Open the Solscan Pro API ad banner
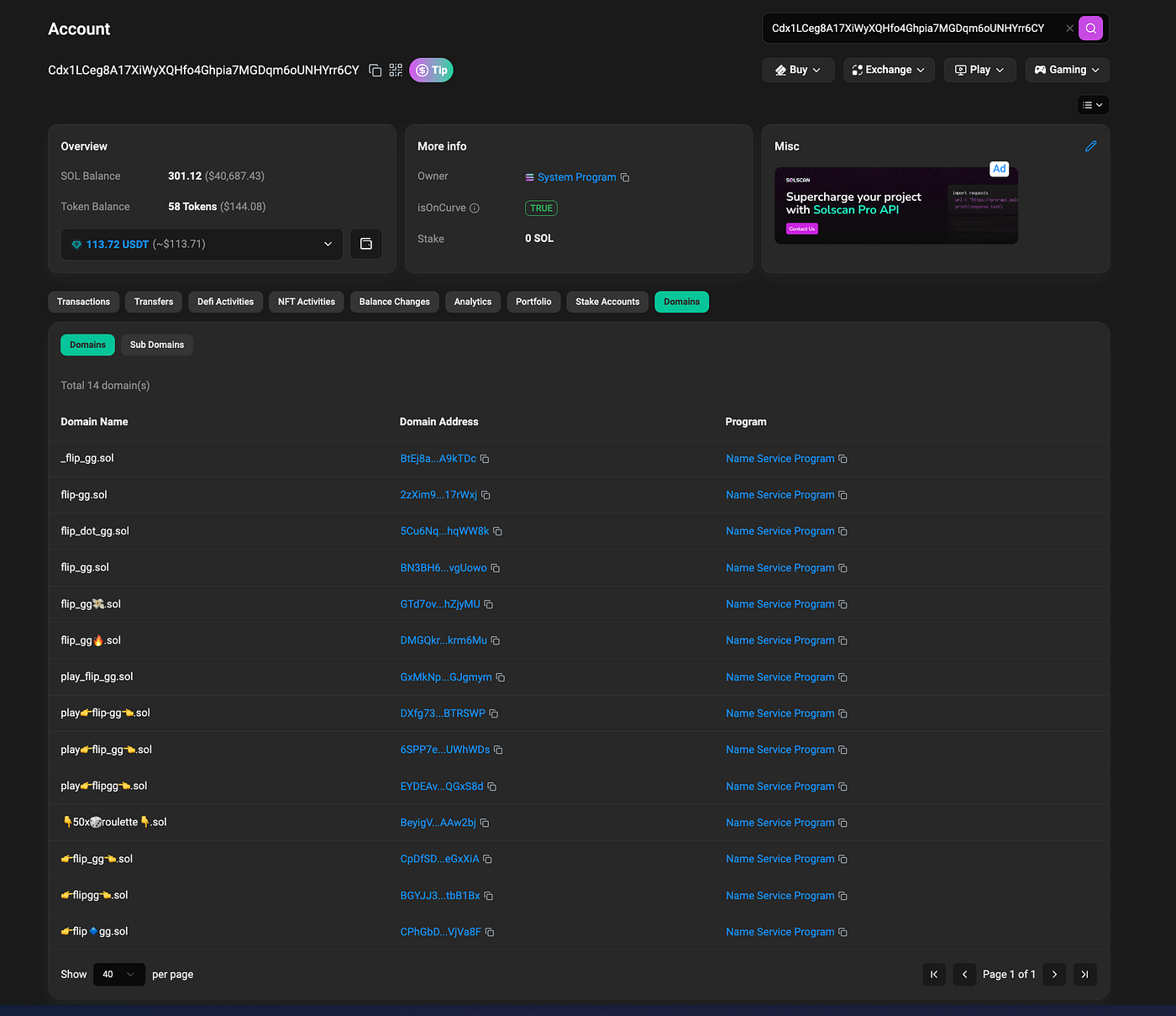Image resolution: width=1176 pixels, height=1016 pixels. [x=895, y=206]
